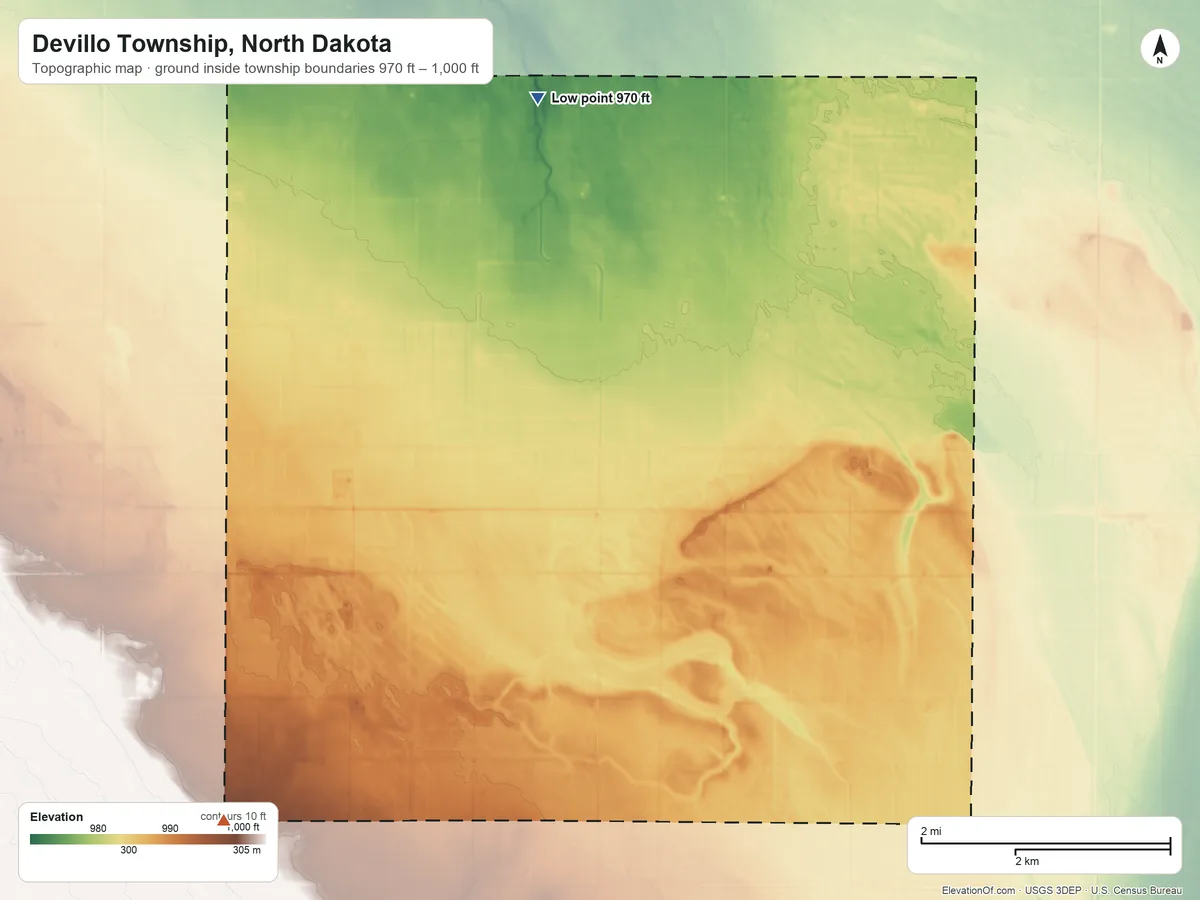Select the 'Devillo Township, North Dakota' title

212,44
